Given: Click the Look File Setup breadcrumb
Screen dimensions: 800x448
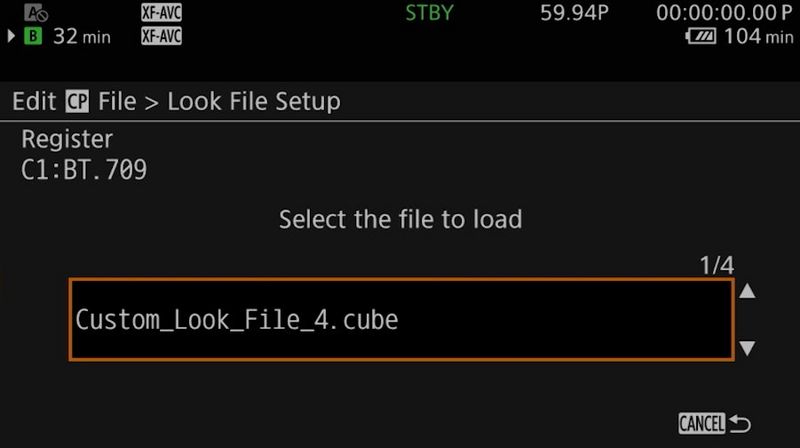Looking at the screenshot, I should [x=254, y=101].
